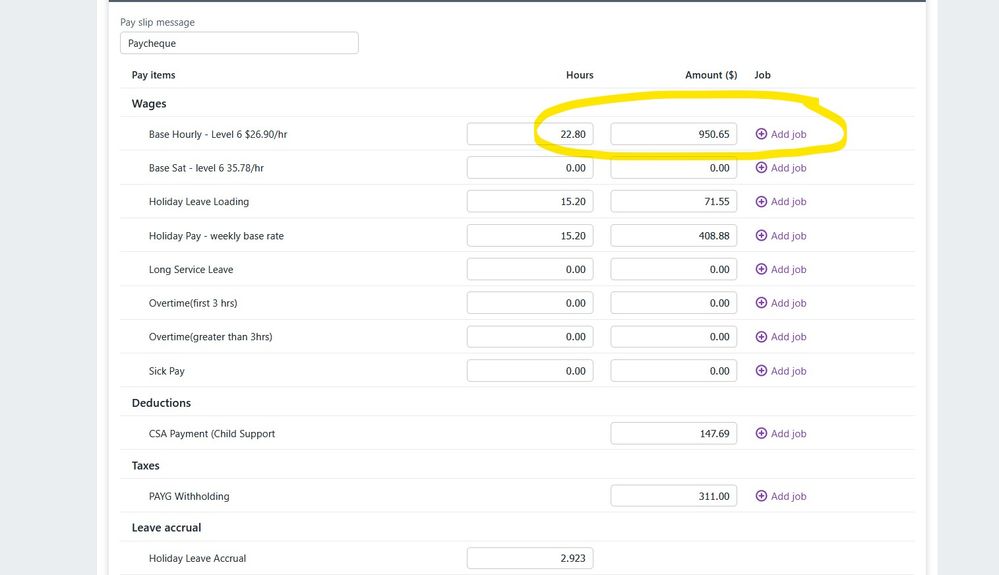Click Holiday Leave Accrual hours field 2.923

[530, 558]
